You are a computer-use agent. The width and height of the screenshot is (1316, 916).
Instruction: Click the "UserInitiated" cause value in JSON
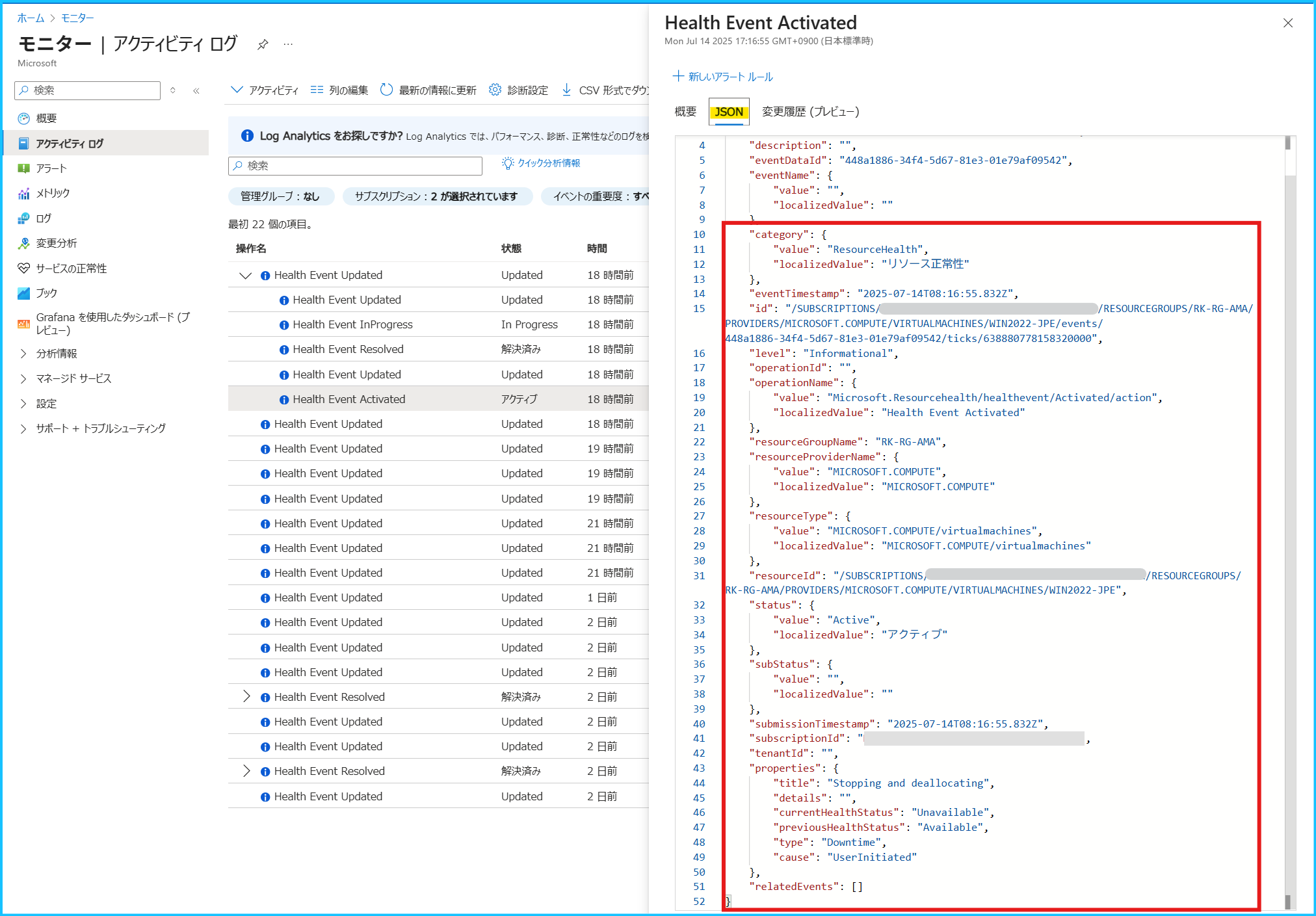tap(872, 857)
